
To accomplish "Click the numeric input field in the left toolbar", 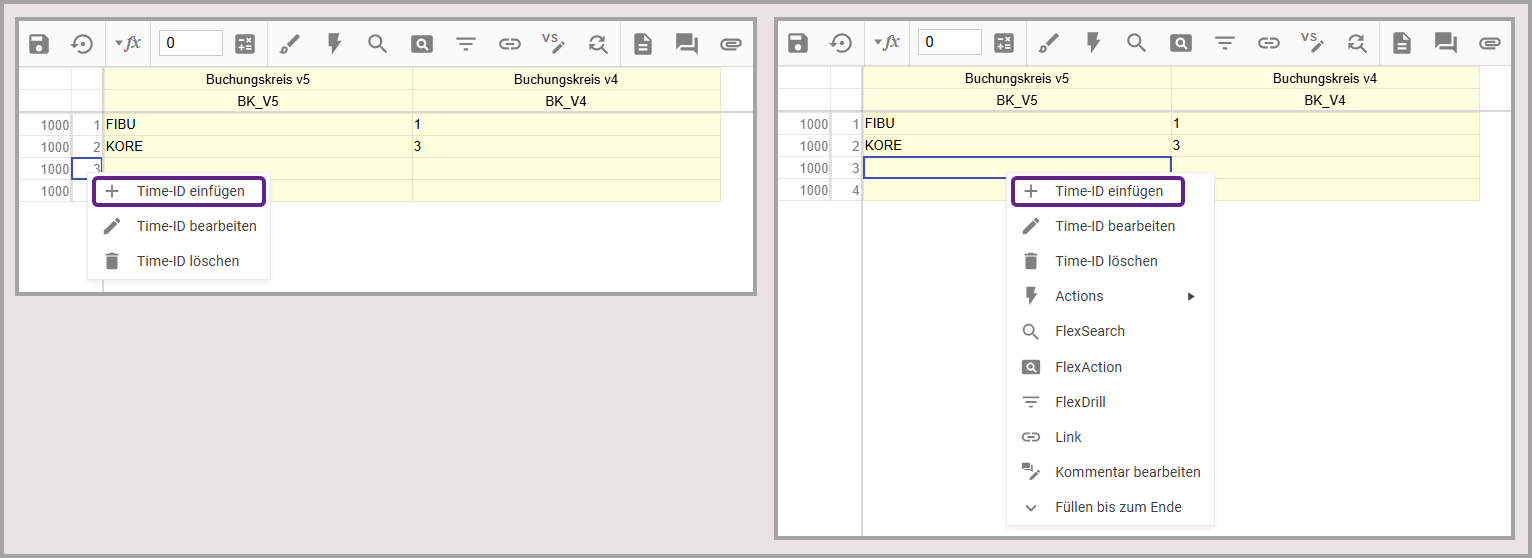I will tap(191, 43).
